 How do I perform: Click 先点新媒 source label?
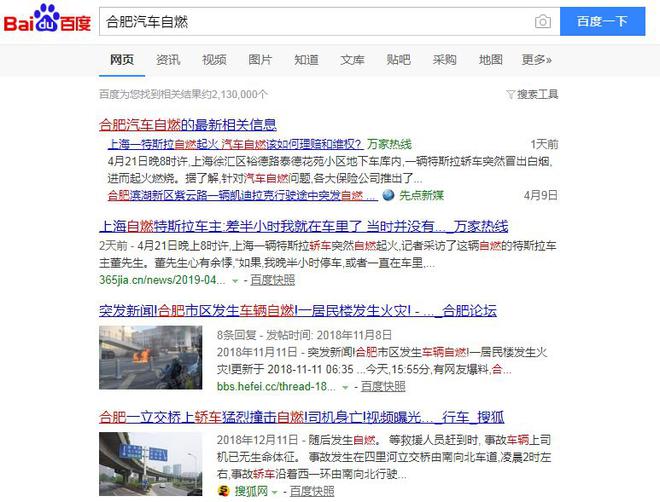tap(421, 195)
